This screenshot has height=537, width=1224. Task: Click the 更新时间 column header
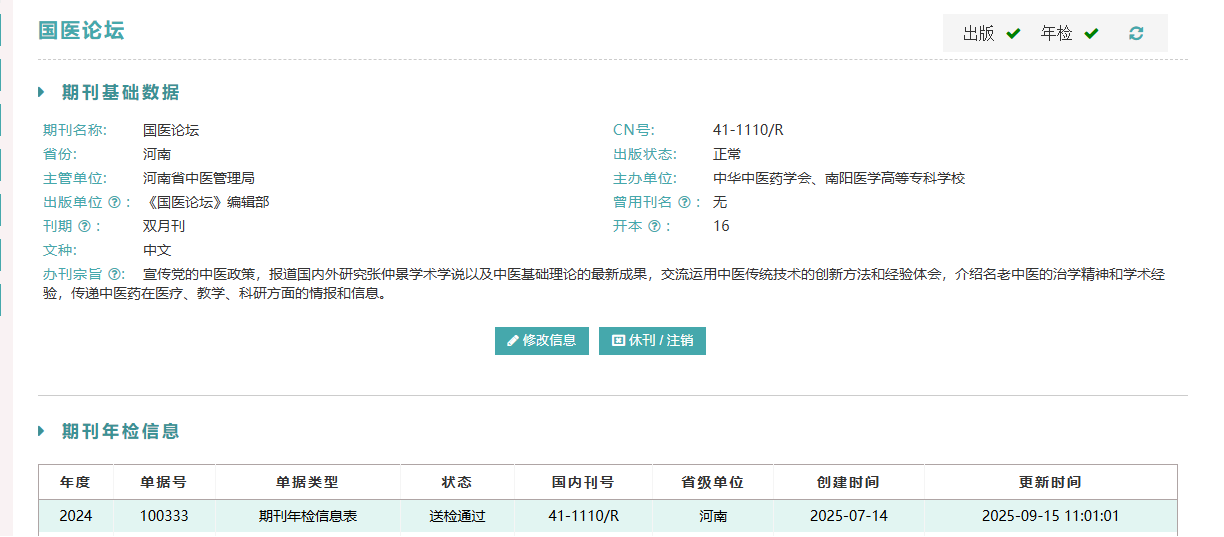click(1050, 482)
